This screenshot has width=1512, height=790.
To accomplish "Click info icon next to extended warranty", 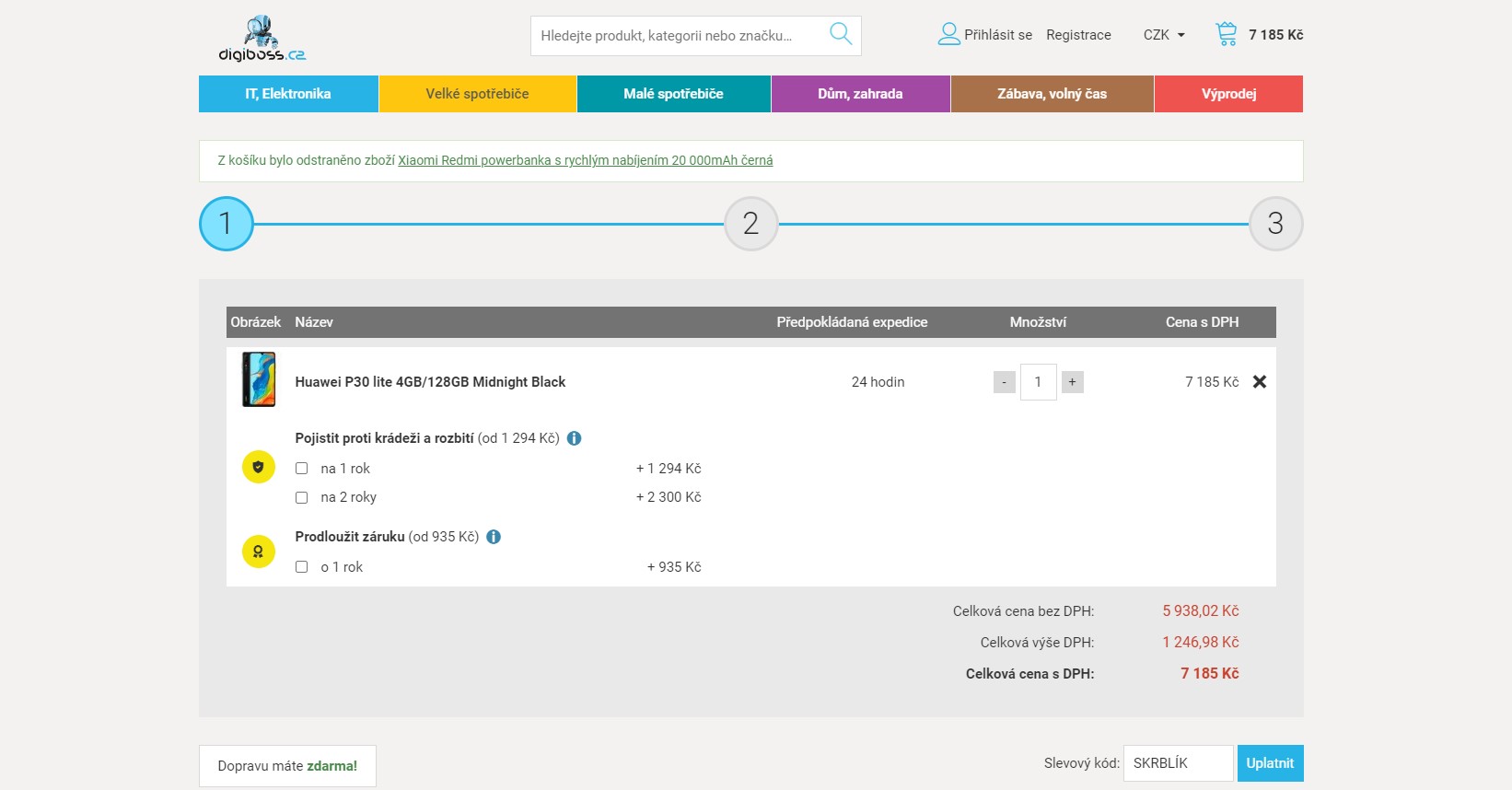I will [494, 537].
